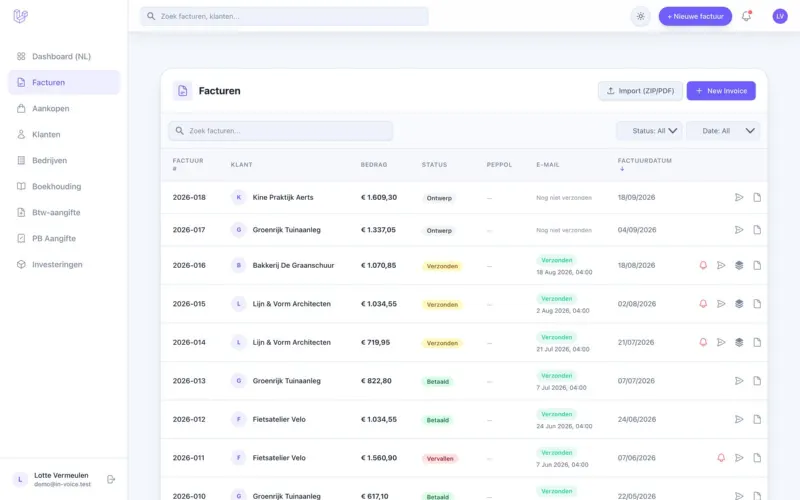
Task: Focus the top search bar Zoek facturen, klanten
Action: coord(284,16)
